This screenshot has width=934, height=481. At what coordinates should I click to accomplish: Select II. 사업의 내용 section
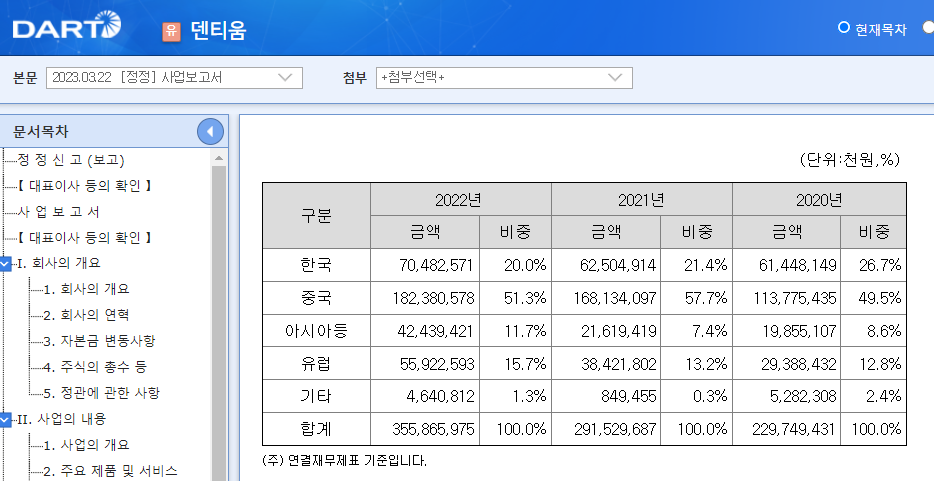(x=61, y=419)
